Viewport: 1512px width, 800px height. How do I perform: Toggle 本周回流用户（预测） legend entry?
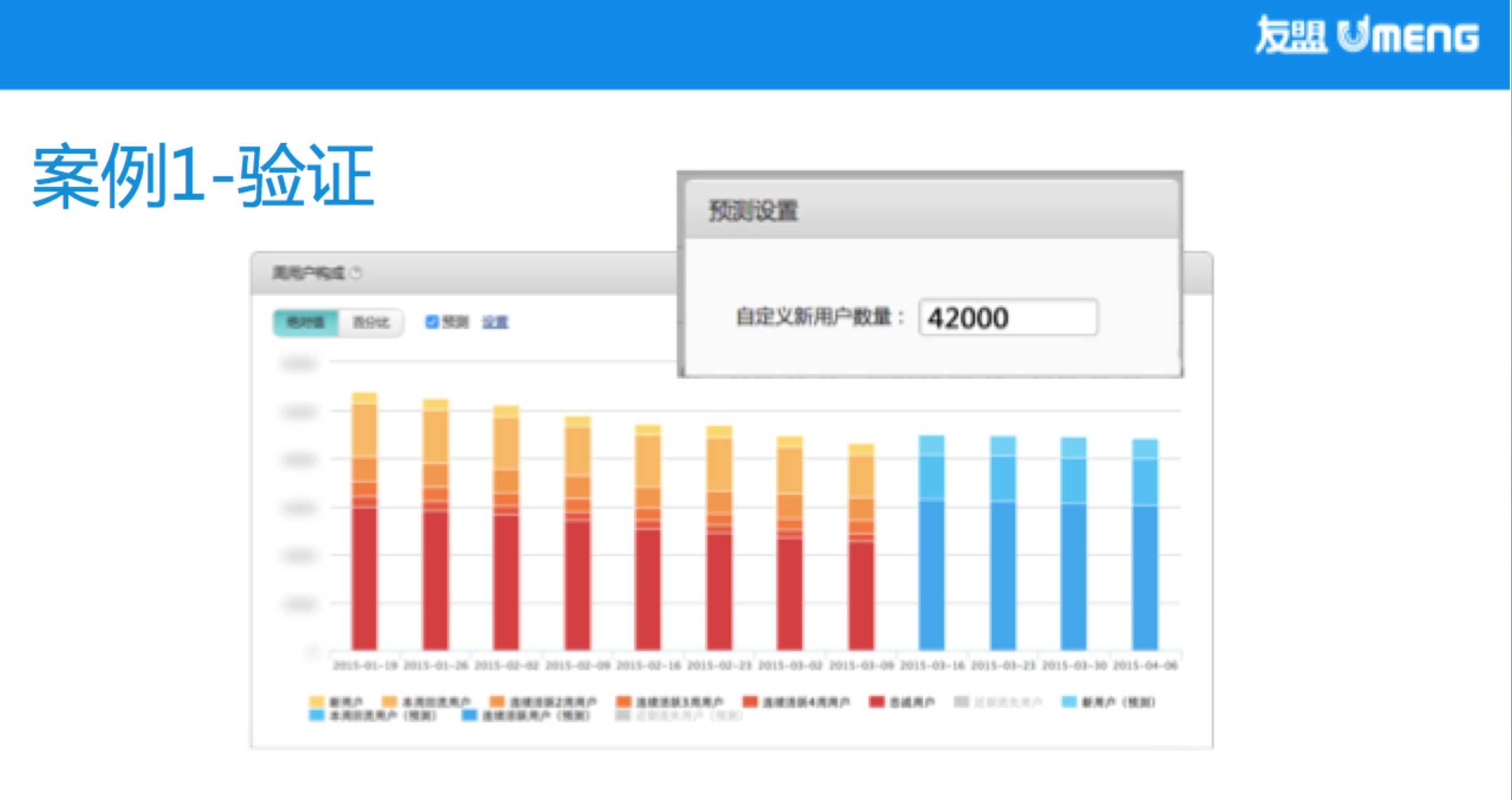point(316,716)
